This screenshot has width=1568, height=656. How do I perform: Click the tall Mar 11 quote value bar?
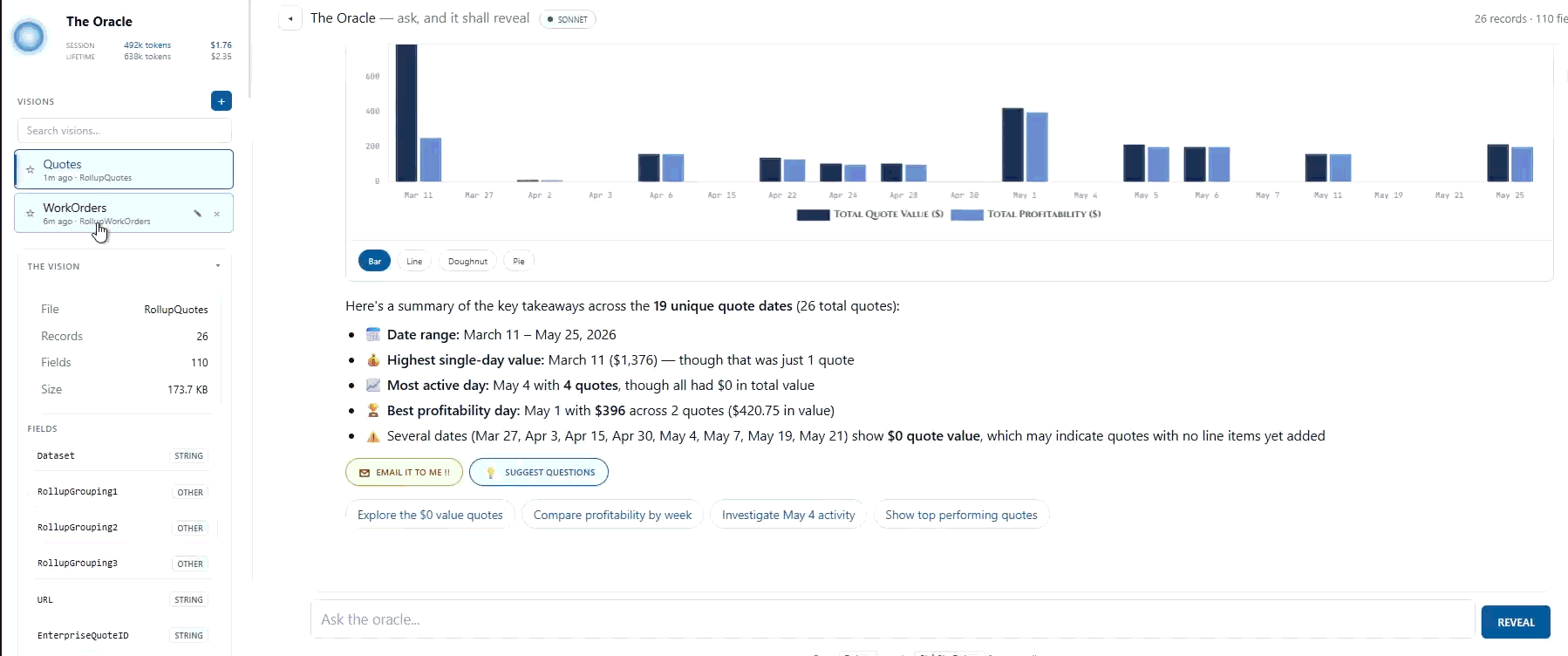pos(406,113)
